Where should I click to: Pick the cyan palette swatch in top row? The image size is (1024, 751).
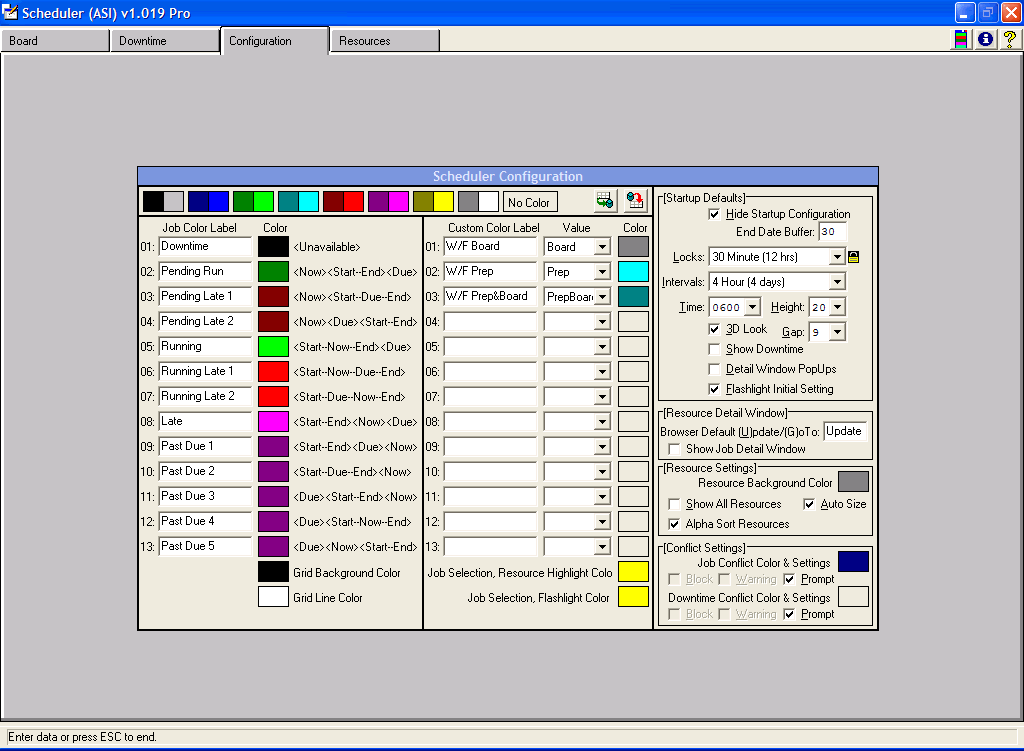click(x=309, y=201)
